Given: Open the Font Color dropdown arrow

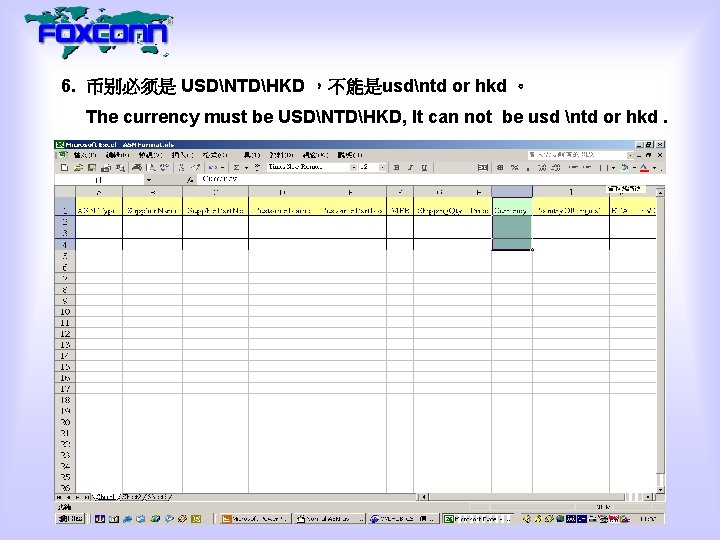Looking at the screenshot, I should (655, 168).
